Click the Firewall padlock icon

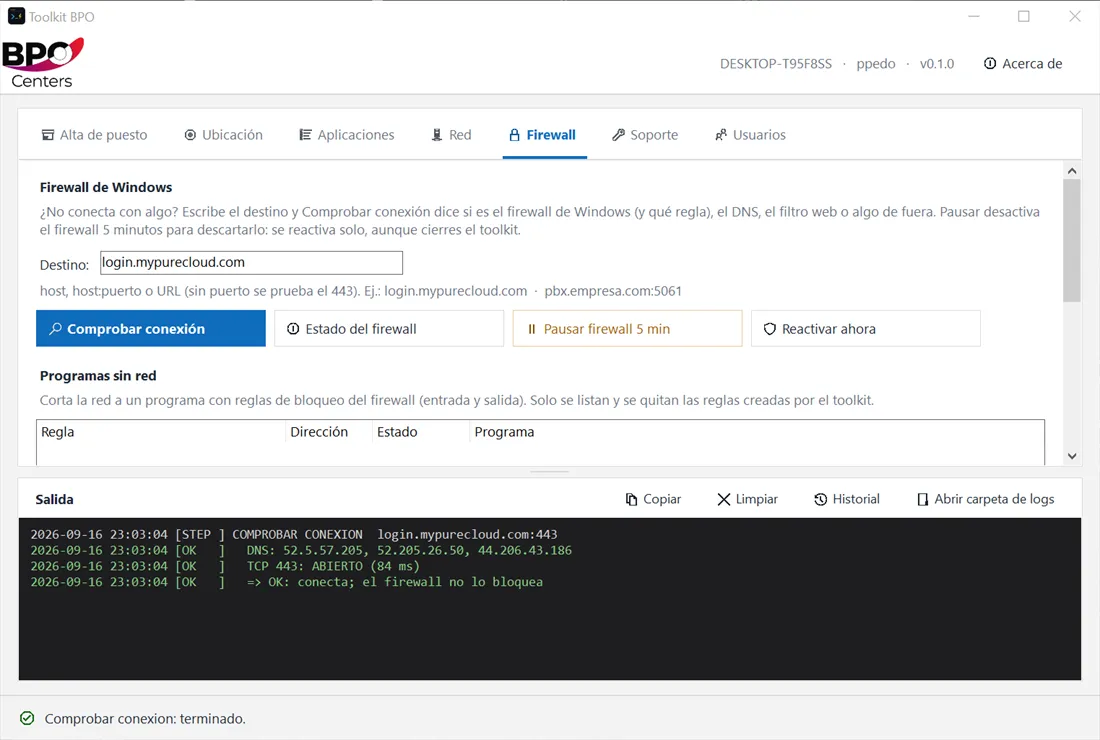(514, 135)
